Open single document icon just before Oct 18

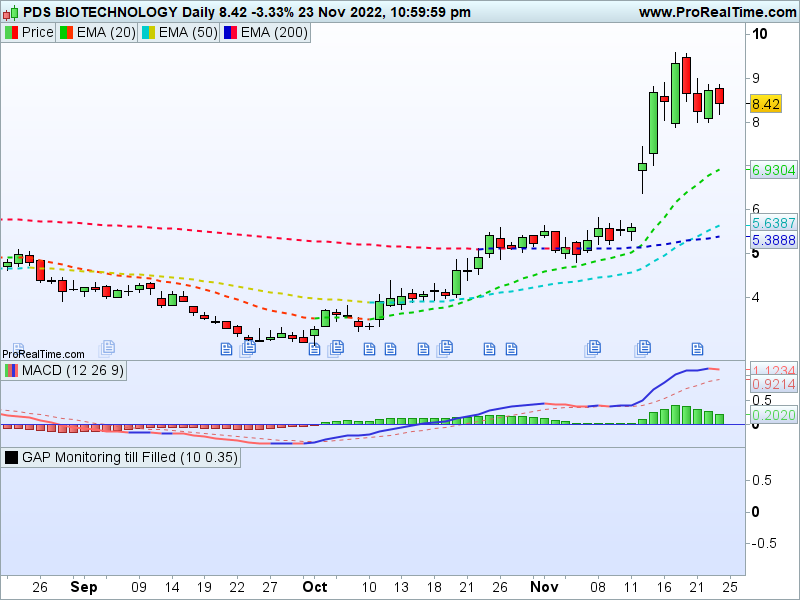click(423, 349)
